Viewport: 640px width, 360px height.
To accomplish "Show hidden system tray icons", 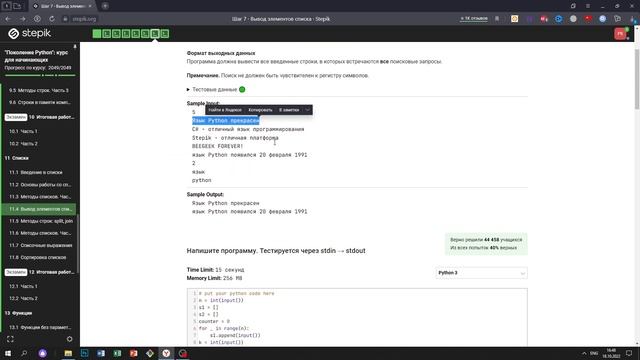I will (x=584, y=353).
